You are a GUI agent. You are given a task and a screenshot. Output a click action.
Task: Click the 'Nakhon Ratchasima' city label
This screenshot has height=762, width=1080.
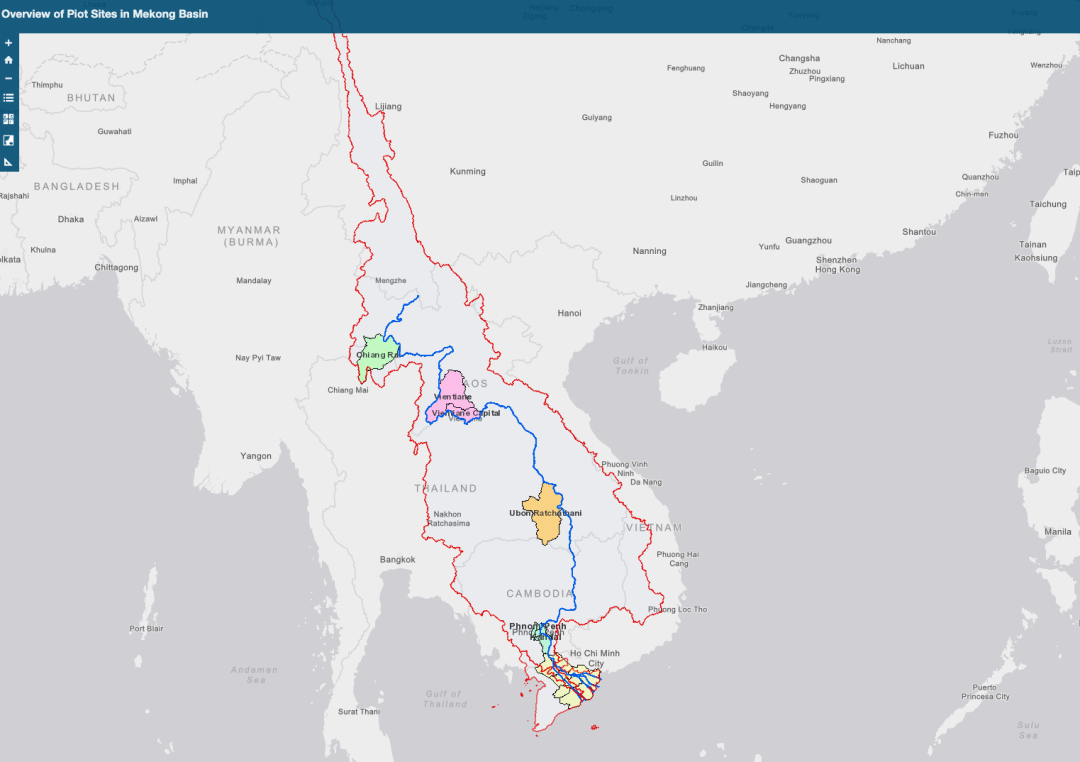[x=448, y=519]
